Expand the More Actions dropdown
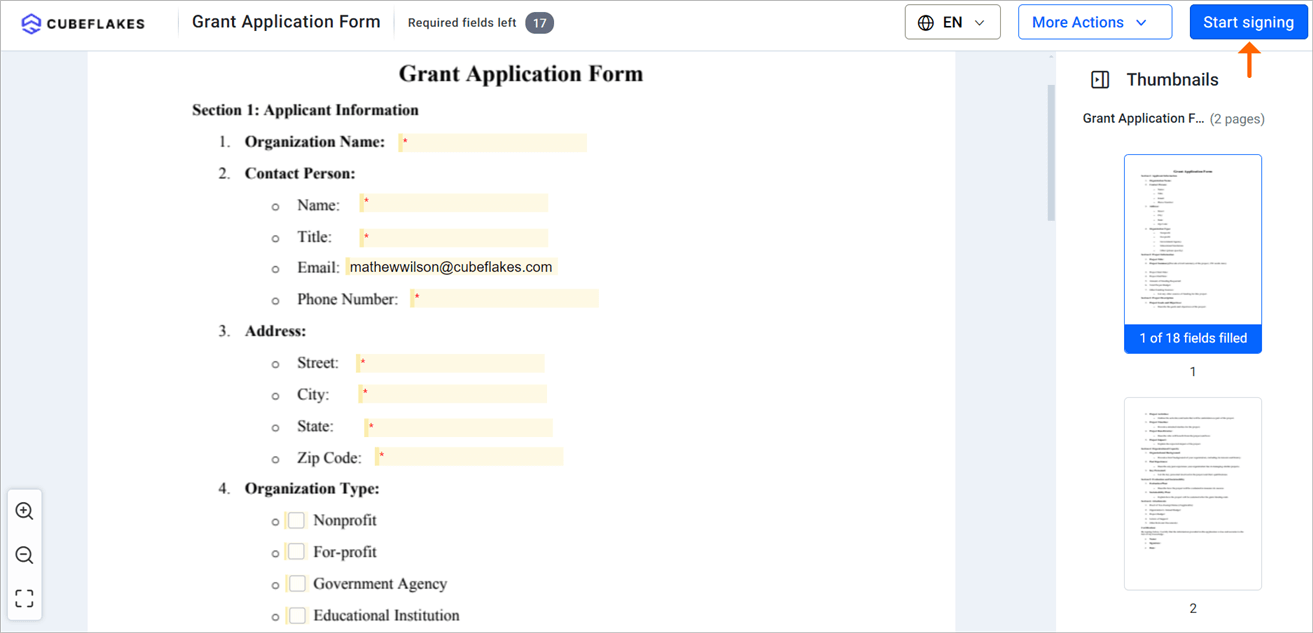 click(x=1095, y=22)
